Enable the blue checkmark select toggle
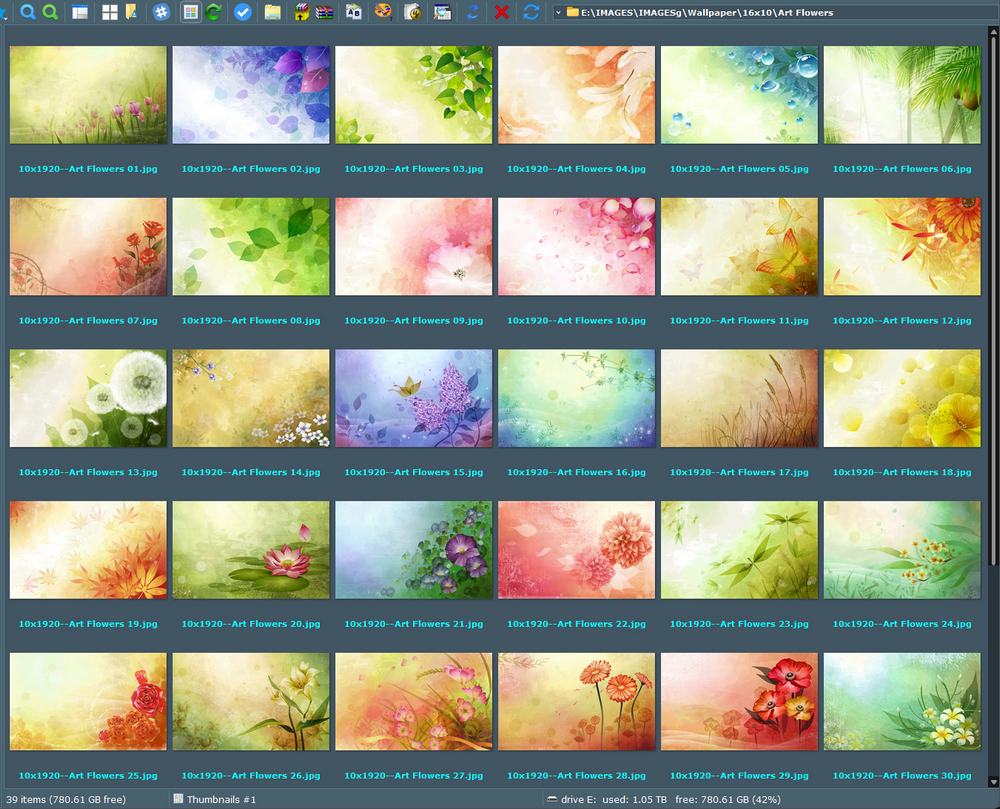The width and height of the screenshot is (1000, 809). [x=241, y=13]
